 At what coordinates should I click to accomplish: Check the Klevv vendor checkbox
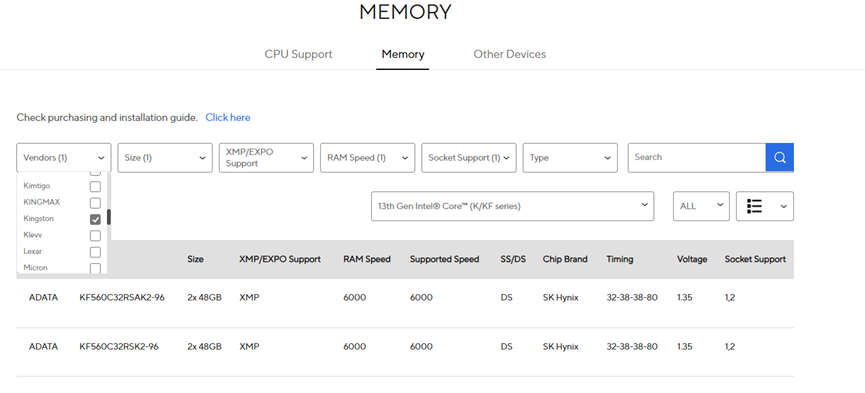click(x=95, y=236)
